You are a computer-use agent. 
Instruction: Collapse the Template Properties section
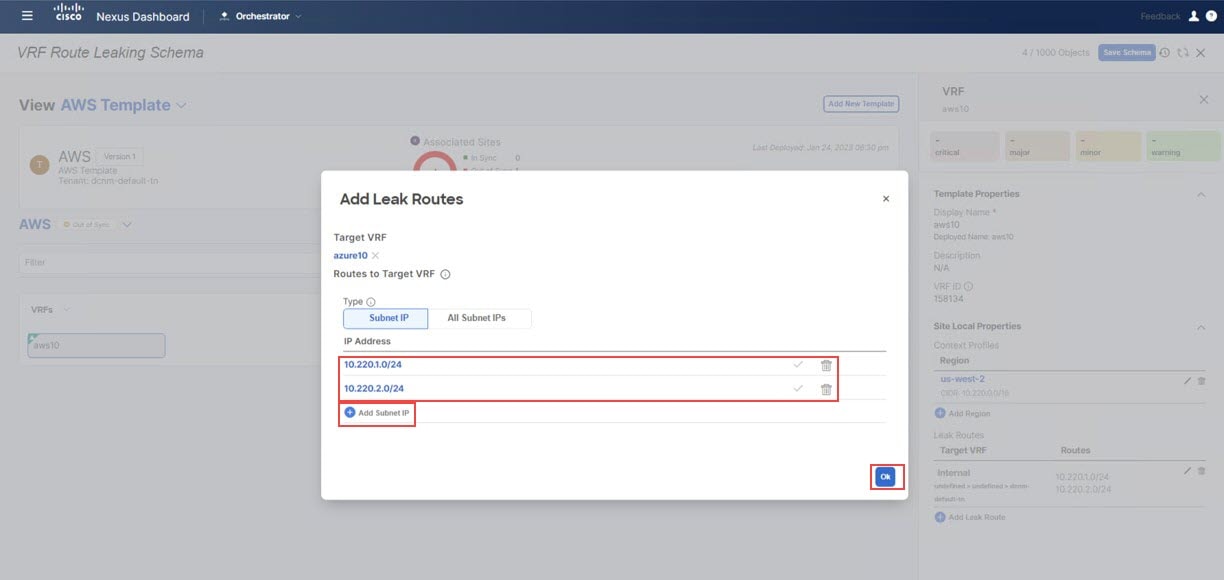(x=1201, y=194)
